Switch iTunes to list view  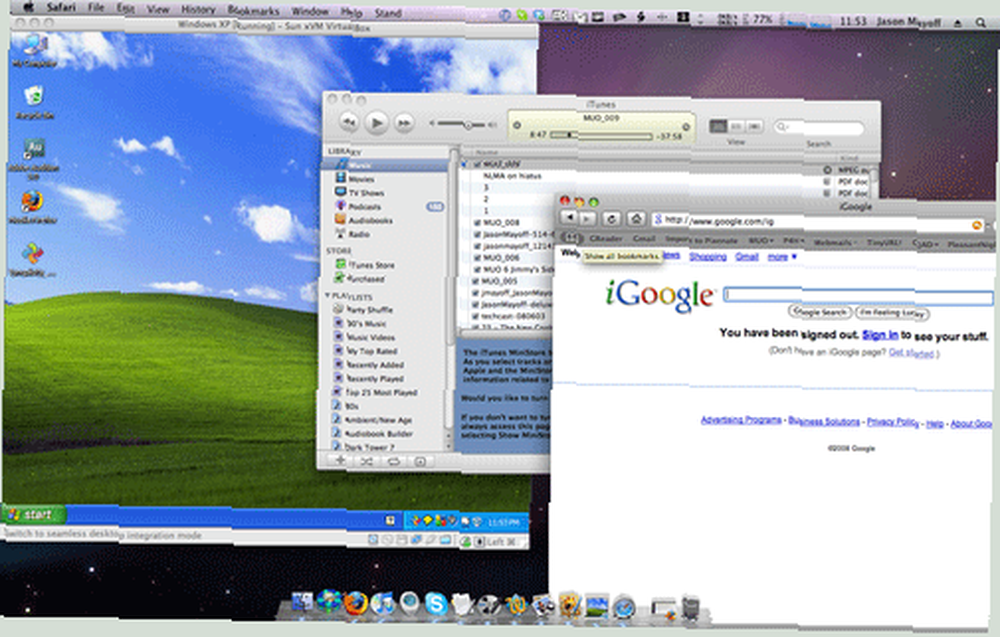point(719,126)
